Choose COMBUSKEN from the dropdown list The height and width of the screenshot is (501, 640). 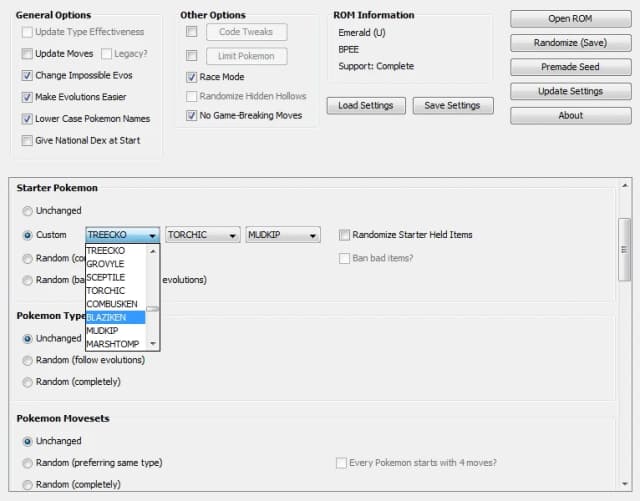coord(116,304)
